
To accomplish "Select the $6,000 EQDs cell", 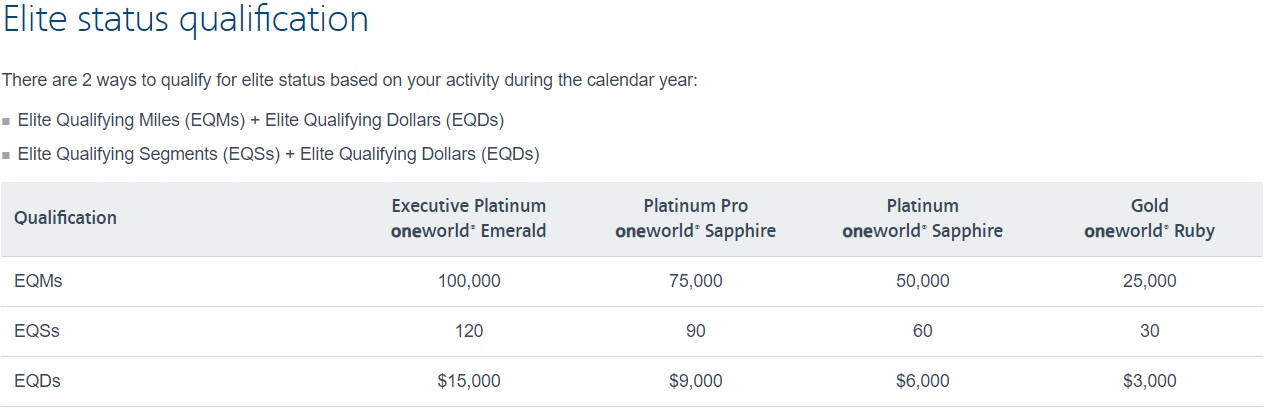I will [x=922, y=380].
